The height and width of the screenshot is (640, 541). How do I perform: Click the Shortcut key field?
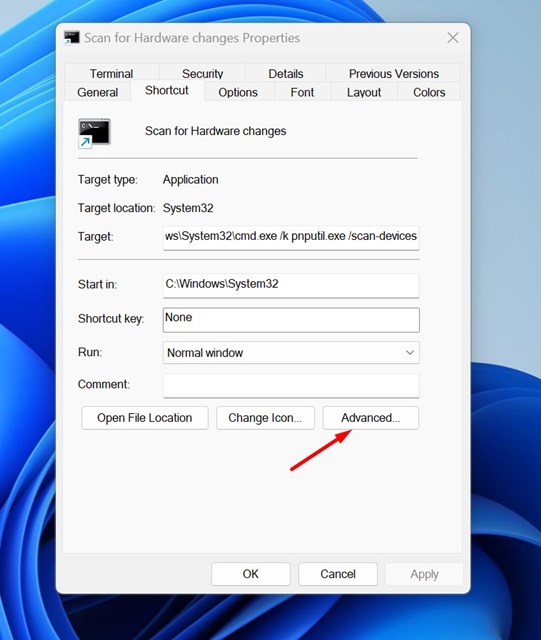(x=291, y=320)
